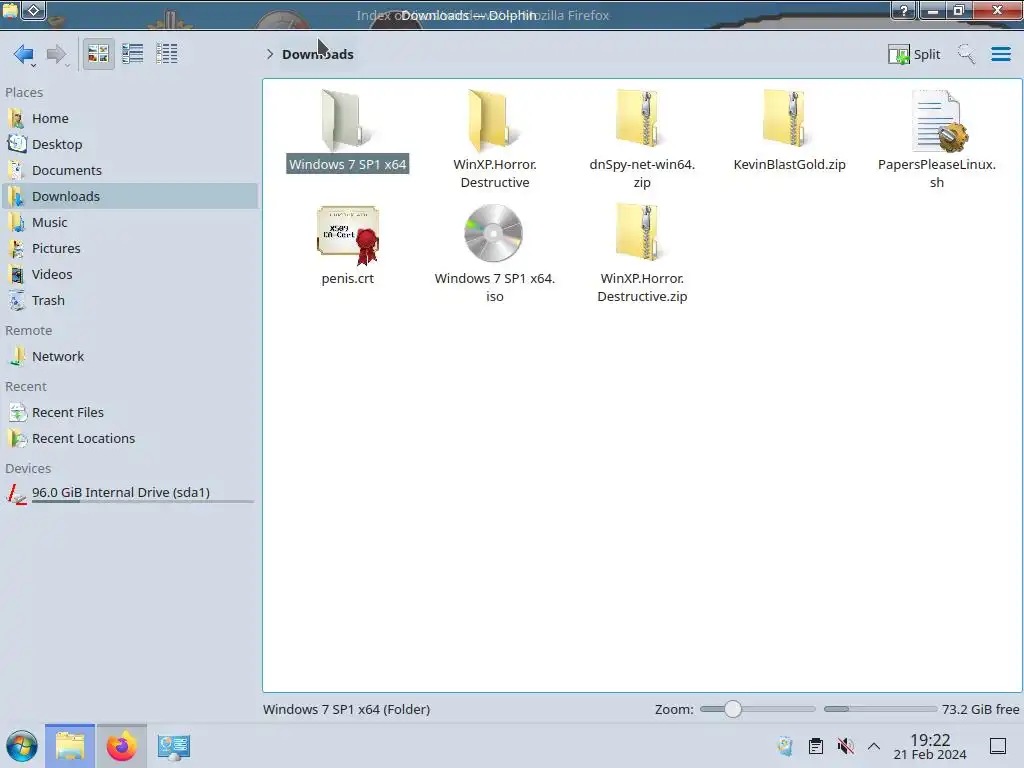Open the window menu titlebar icon

[10, 10]
